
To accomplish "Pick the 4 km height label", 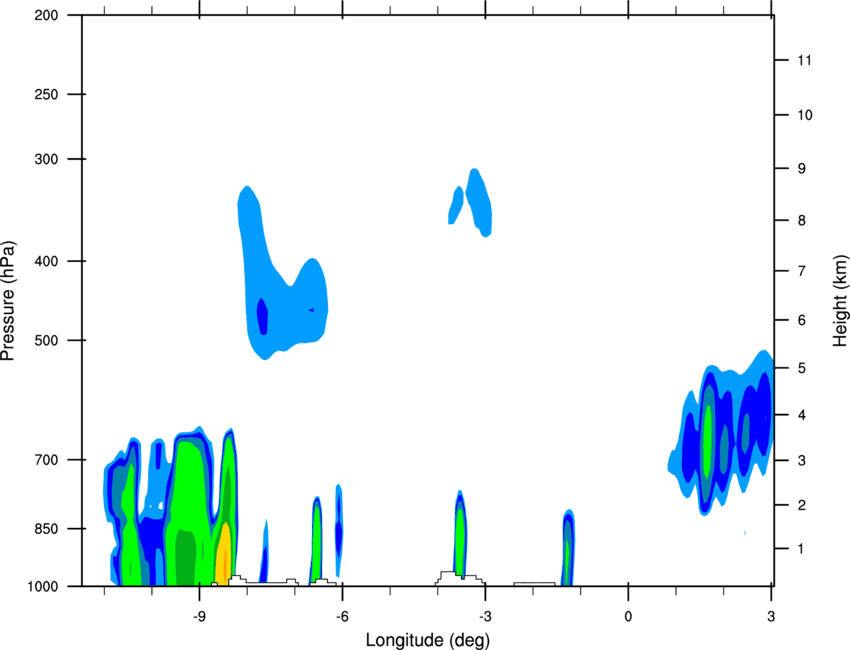I will click(801, 415).
